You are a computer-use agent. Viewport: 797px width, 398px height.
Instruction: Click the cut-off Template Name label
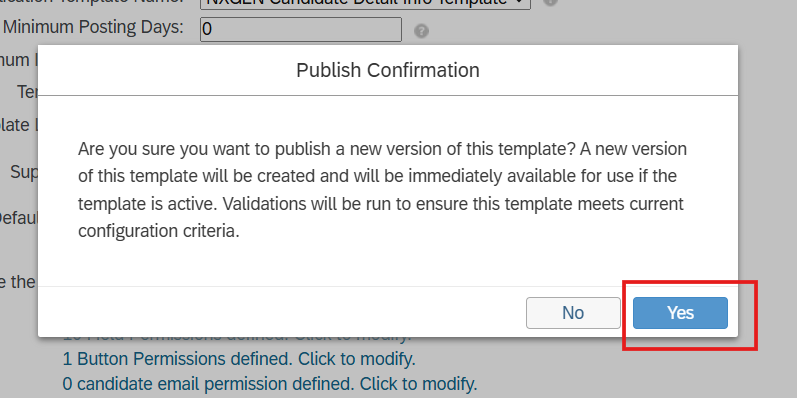tap(91, 2)
